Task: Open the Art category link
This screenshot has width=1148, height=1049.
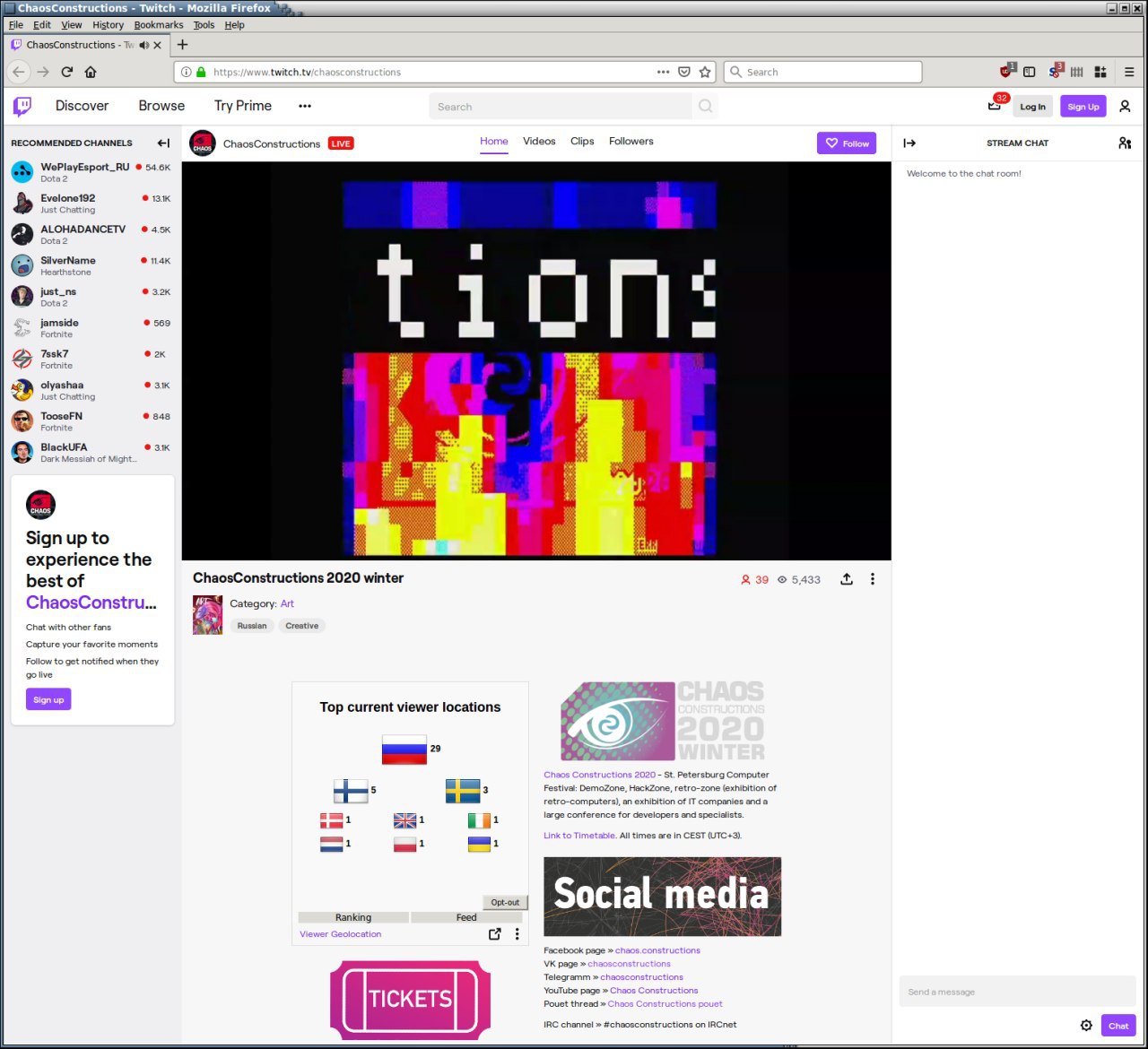Action: point(287,603)
